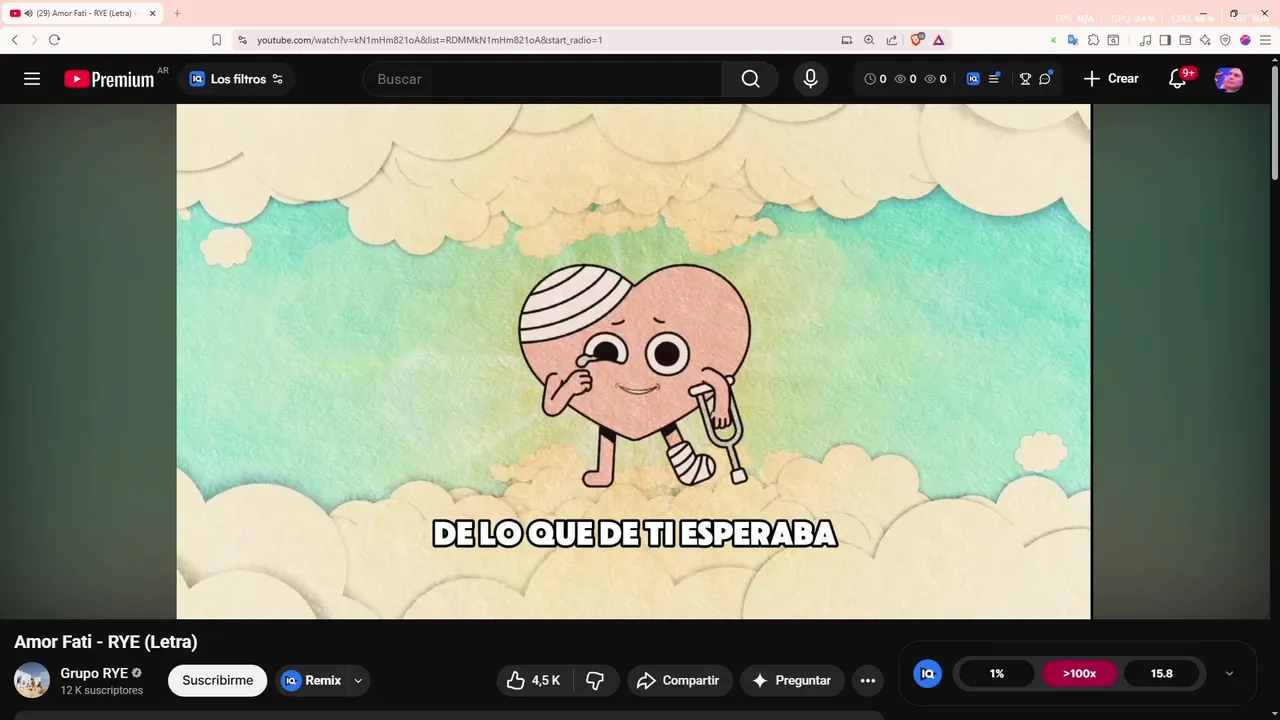
Task: Select the Amor Fati - RYE browser tab
Action: [84, 14]
